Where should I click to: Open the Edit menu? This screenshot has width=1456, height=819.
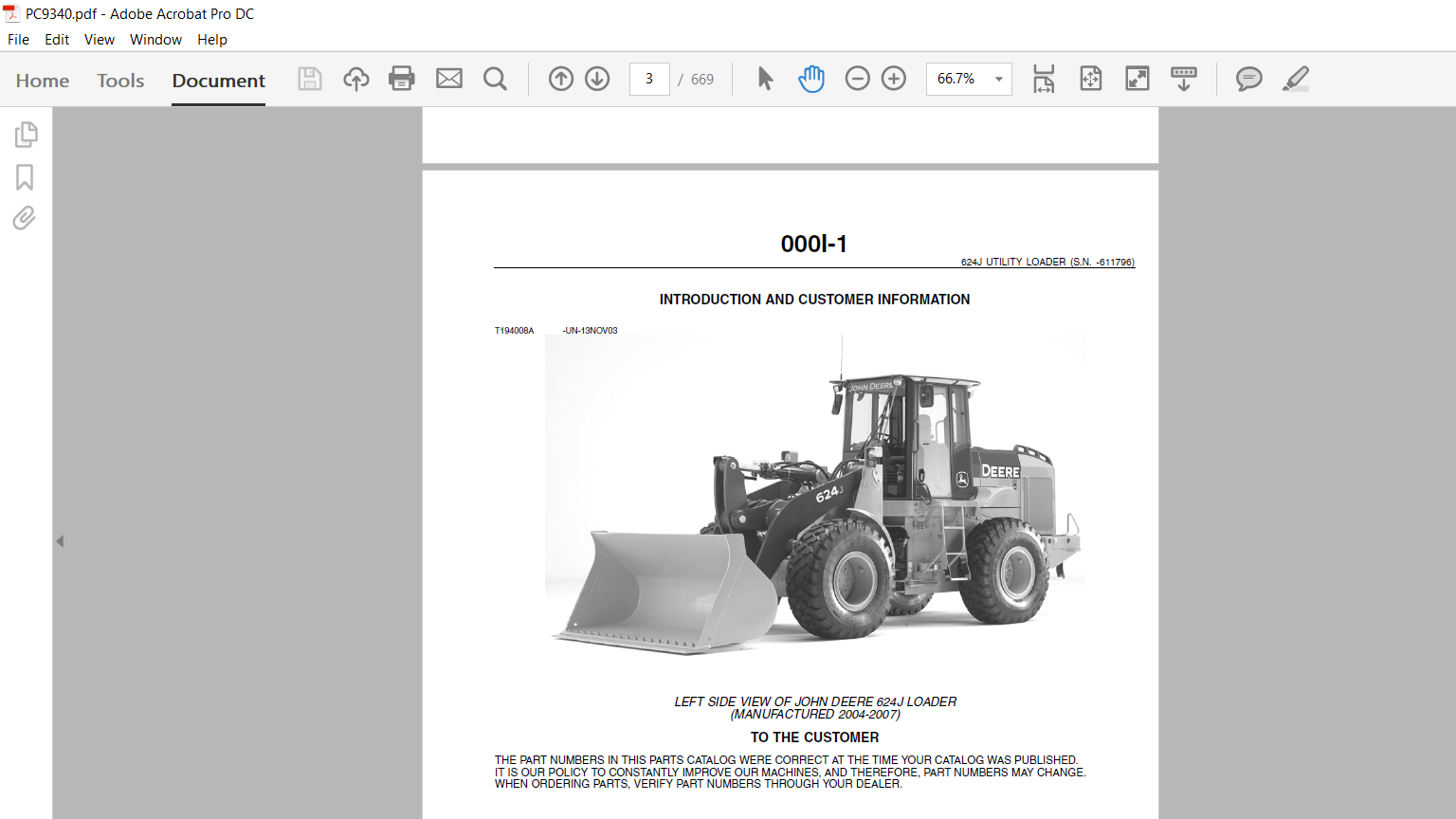pyautogui.click(x=57, y=40)
